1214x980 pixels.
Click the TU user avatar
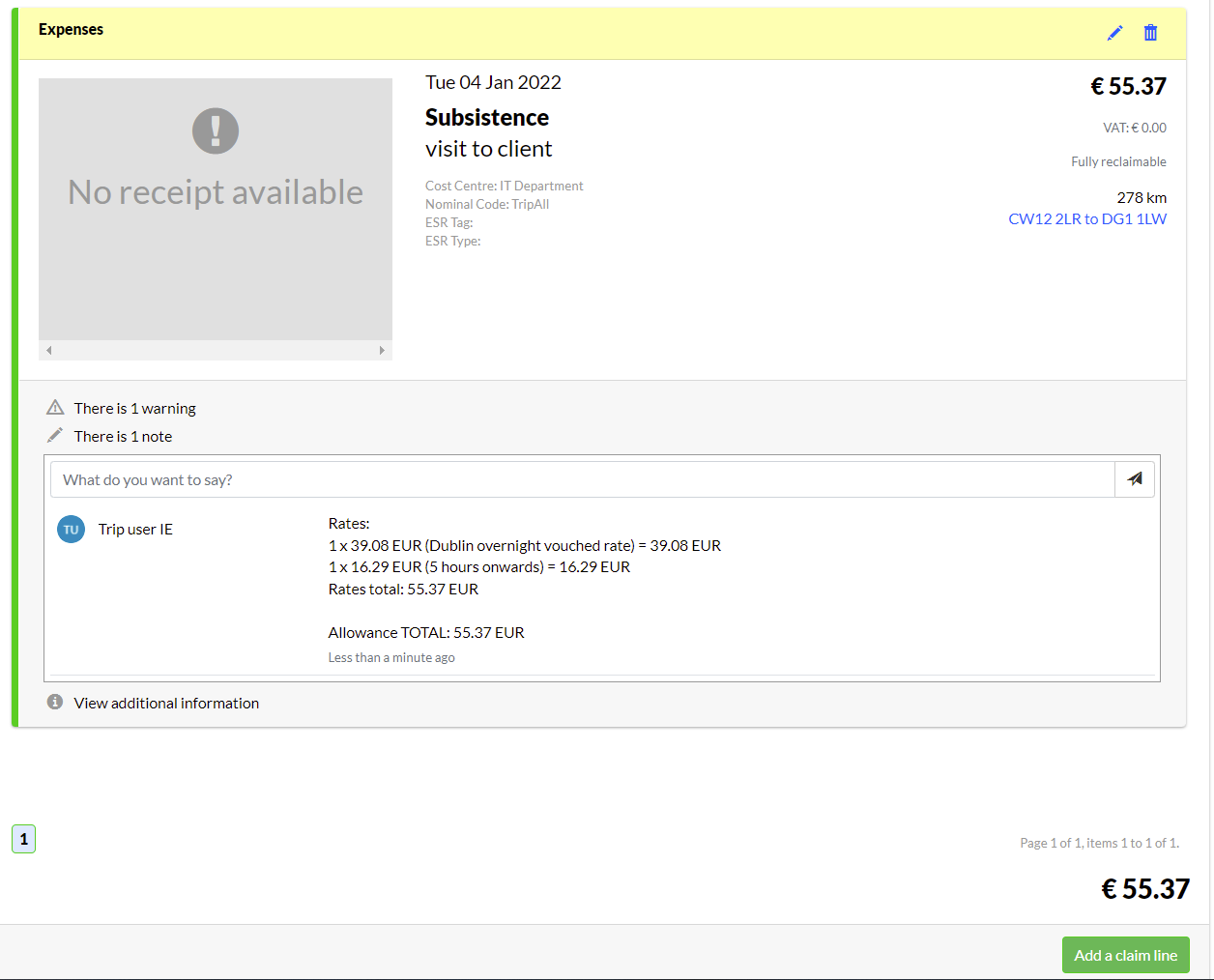point(71,530)
